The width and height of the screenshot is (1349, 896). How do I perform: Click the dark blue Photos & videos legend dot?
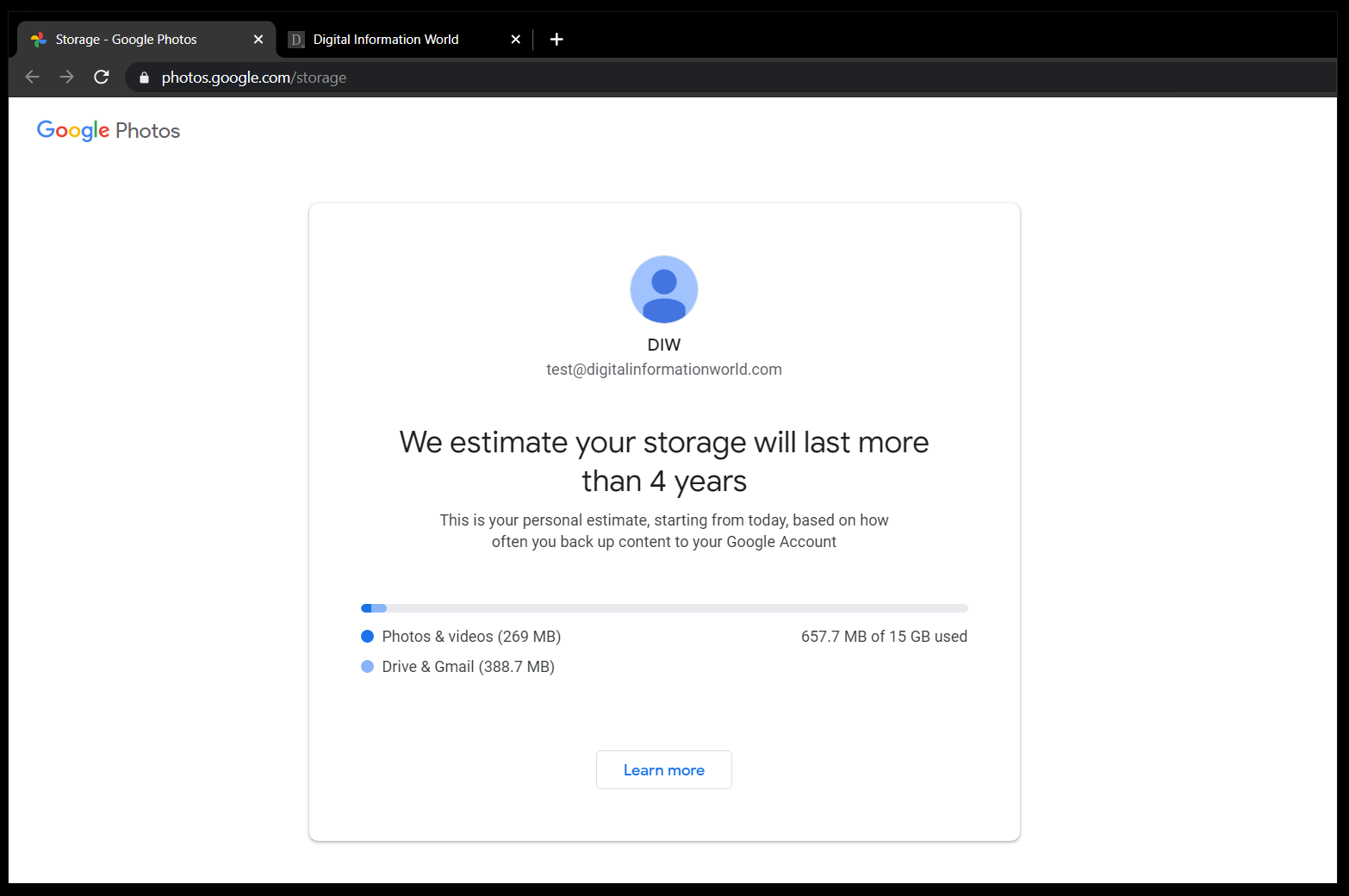367,637
